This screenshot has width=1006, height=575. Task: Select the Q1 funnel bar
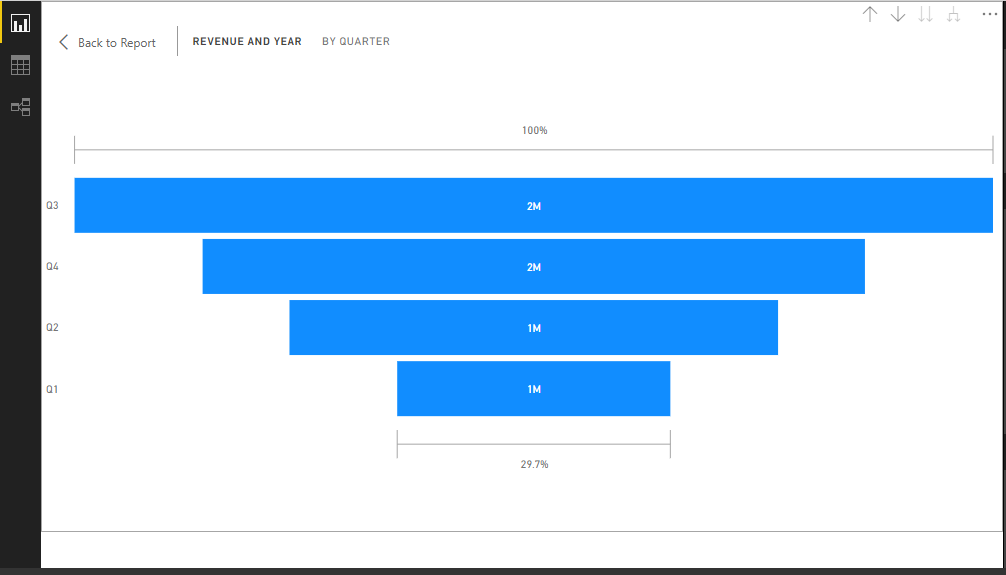[x=534, y=389]
